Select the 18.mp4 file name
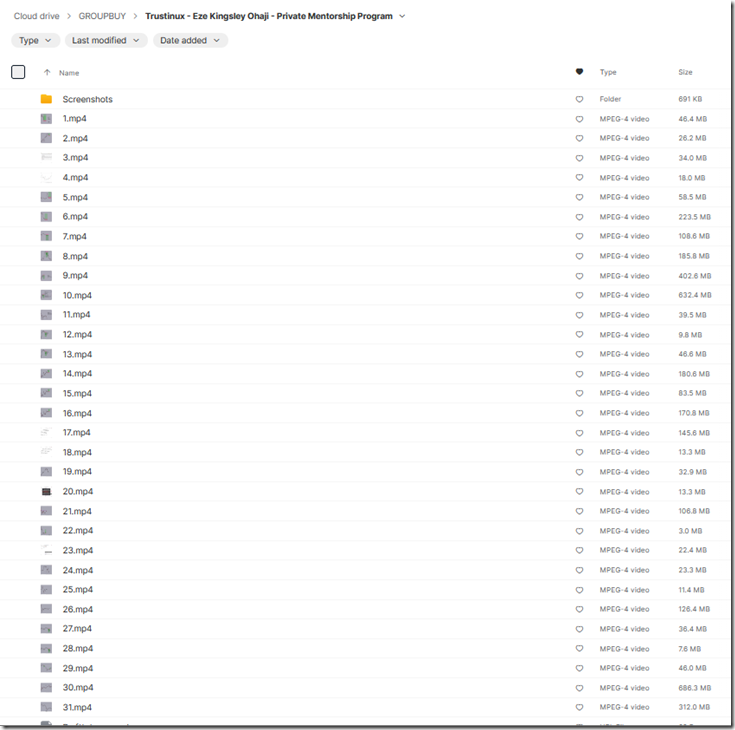 [x=77, y=452]
